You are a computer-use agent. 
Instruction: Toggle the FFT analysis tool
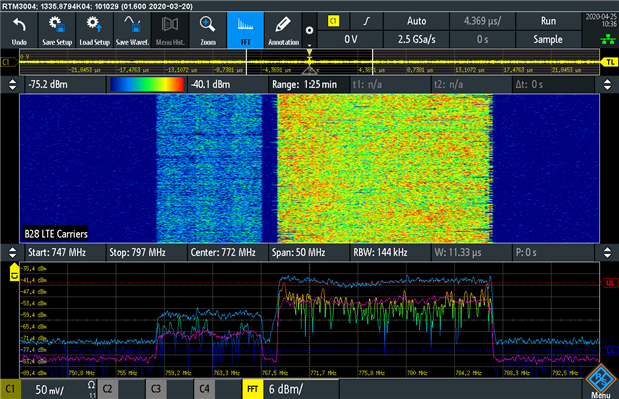245,30
